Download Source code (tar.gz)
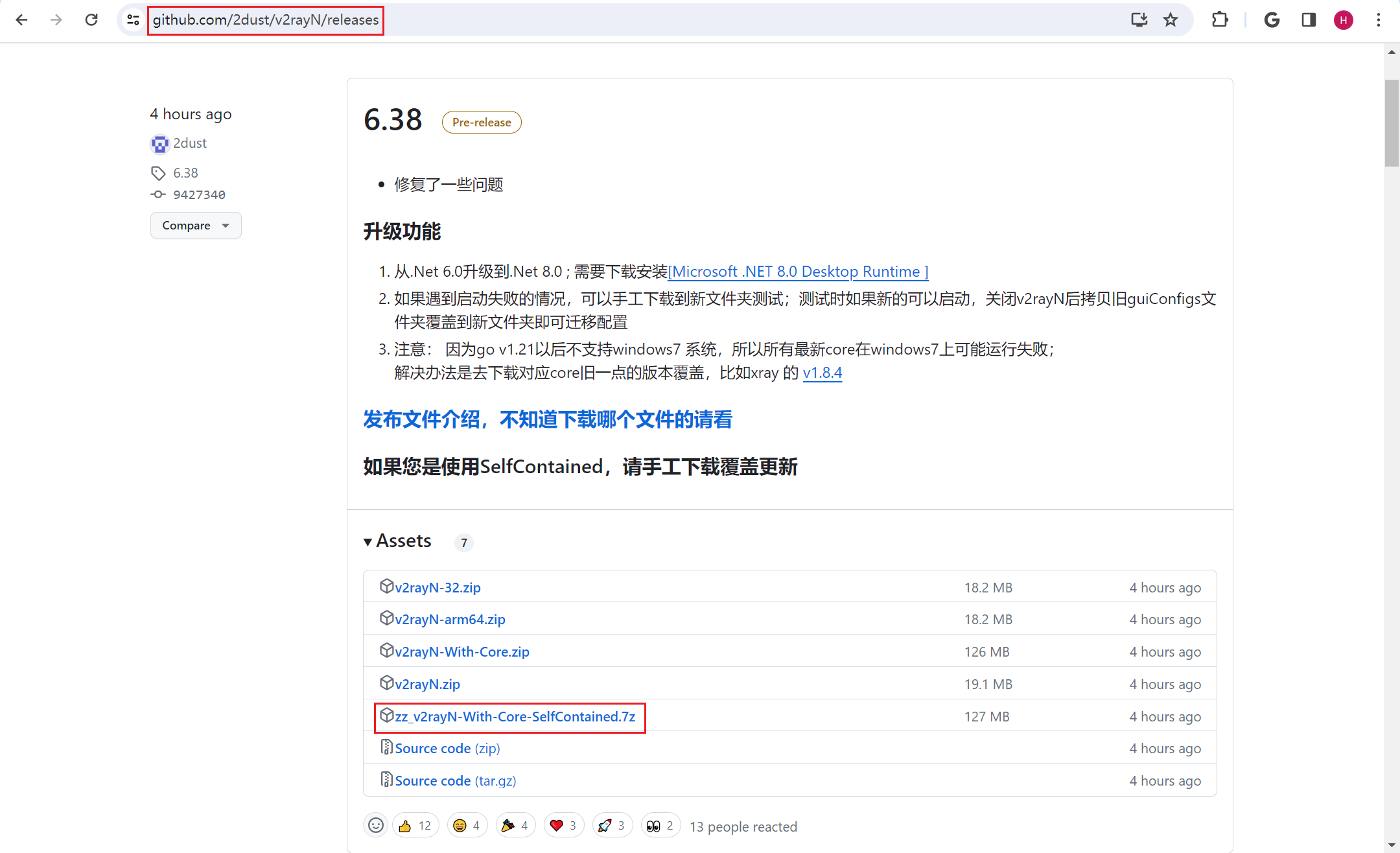Image resolution: width=1400 pixels, height=853 pixels. pos(456,780)
